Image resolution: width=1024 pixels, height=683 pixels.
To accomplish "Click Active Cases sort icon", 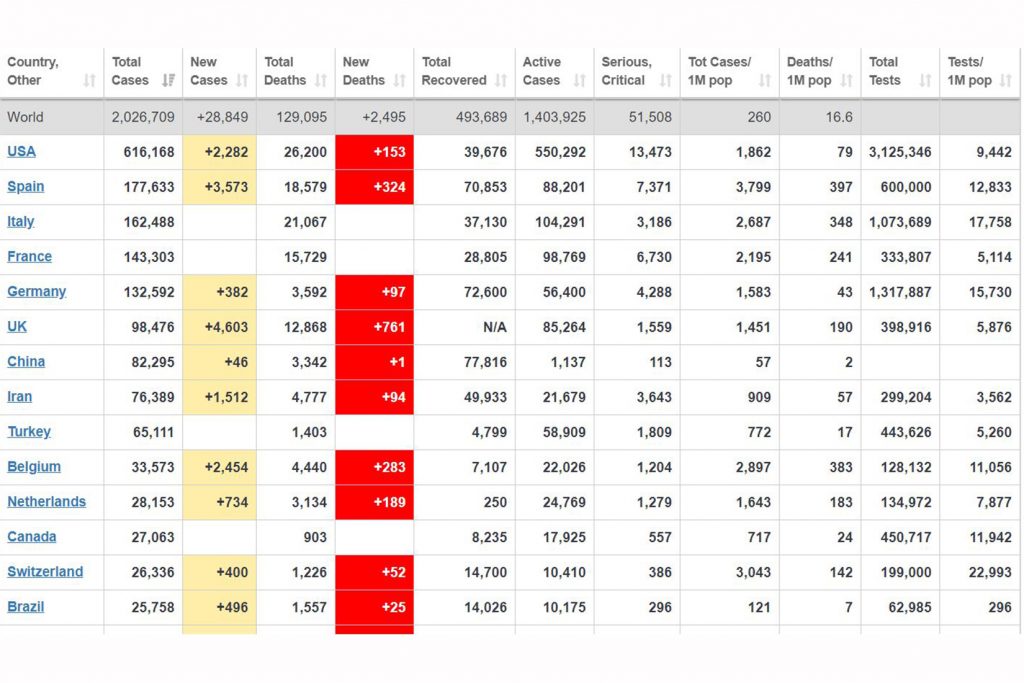I will pos(579,80).
